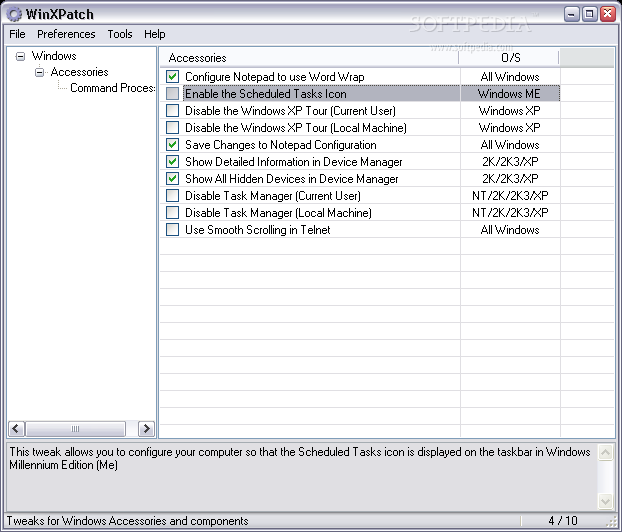
Task: Click row text Configure Notepad to use Word Wrap
Action: pos(275,77)
